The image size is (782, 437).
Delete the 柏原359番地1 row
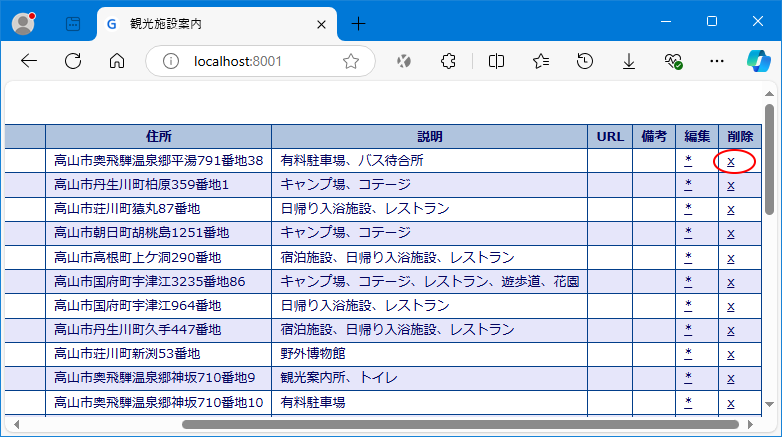click(731, 186)
